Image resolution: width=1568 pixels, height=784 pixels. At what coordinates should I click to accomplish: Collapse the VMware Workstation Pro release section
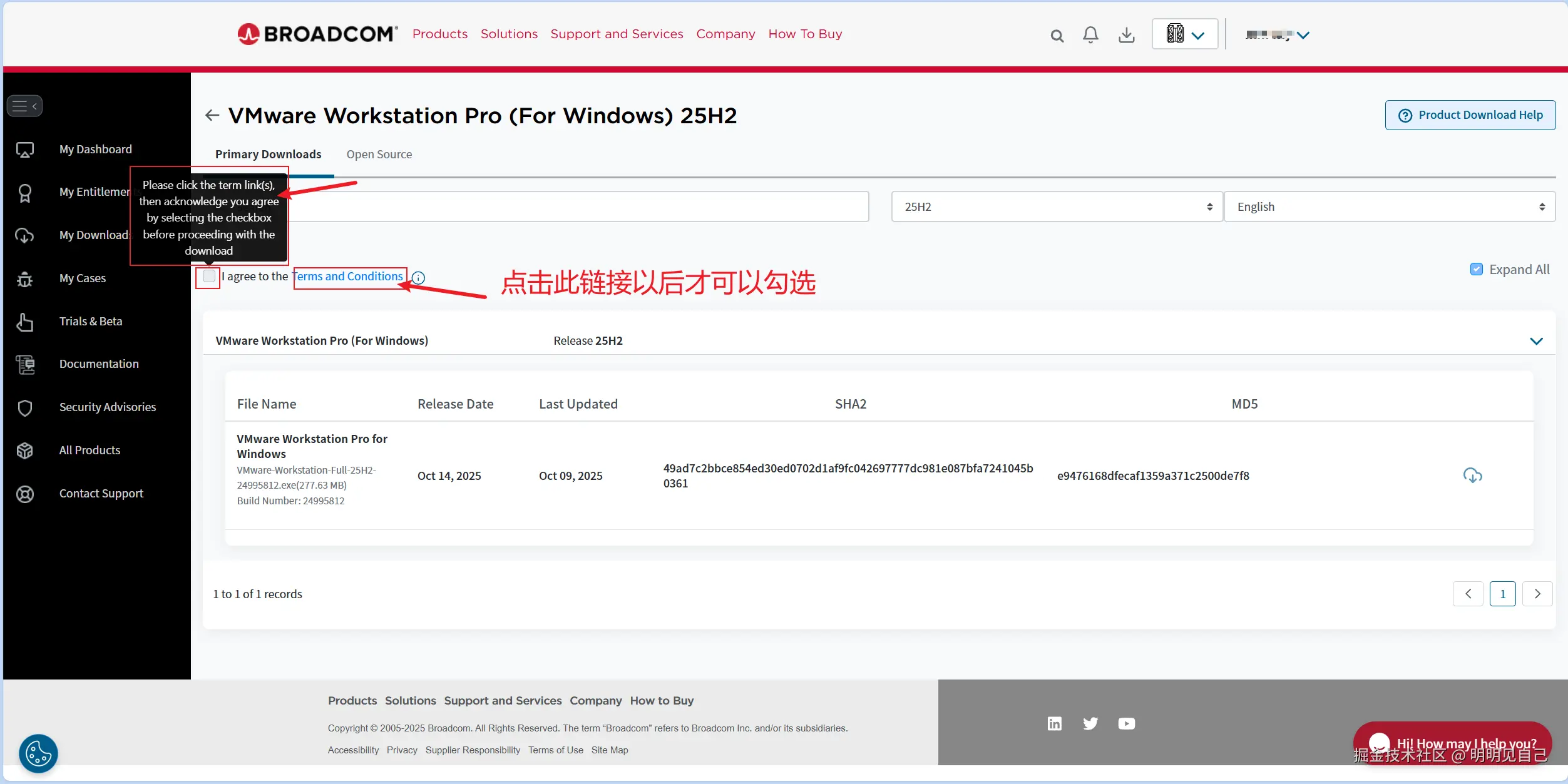[1536, 341]
